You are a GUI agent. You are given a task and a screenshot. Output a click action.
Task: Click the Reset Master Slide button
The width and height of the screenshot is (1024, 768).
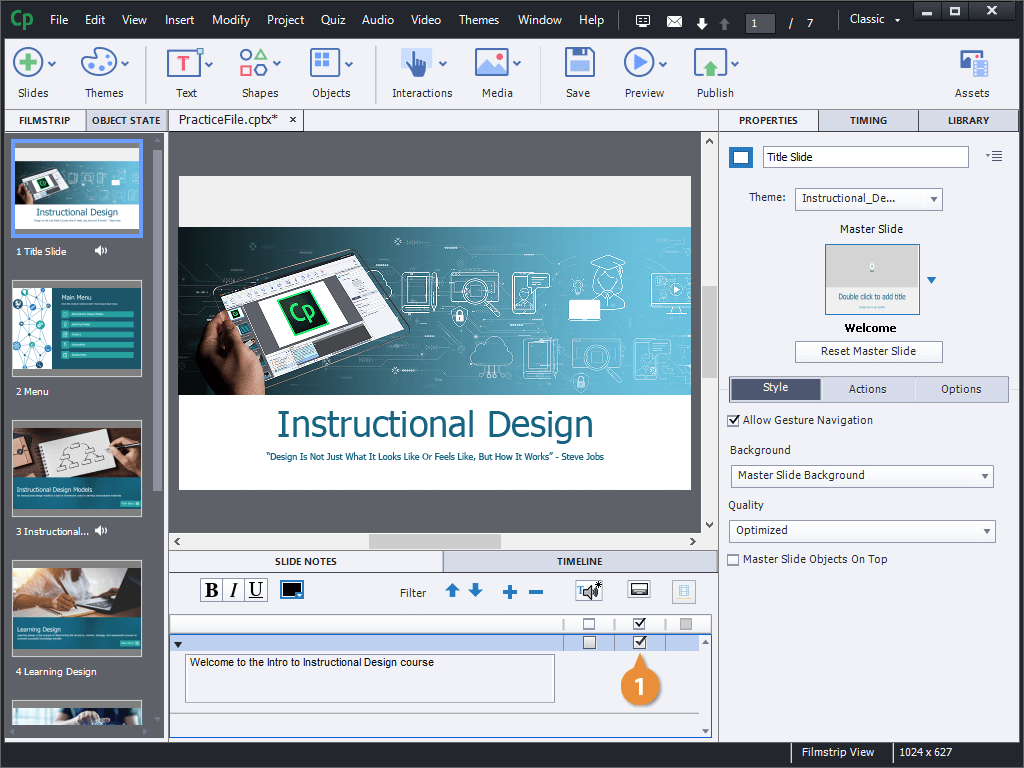[x=868, y=352]
